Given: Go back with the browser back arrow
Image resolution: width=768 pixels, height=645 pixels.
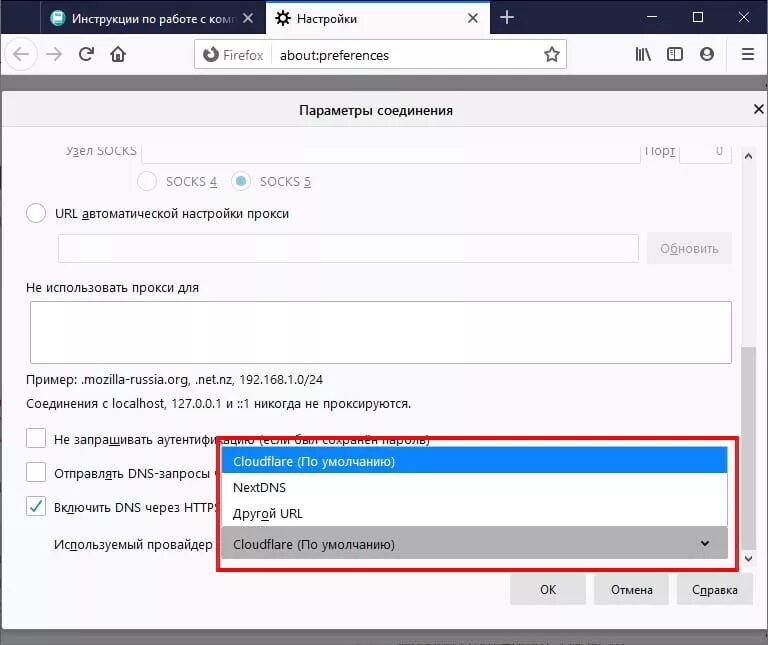Looking at the screenshot, I should point(22,54).
